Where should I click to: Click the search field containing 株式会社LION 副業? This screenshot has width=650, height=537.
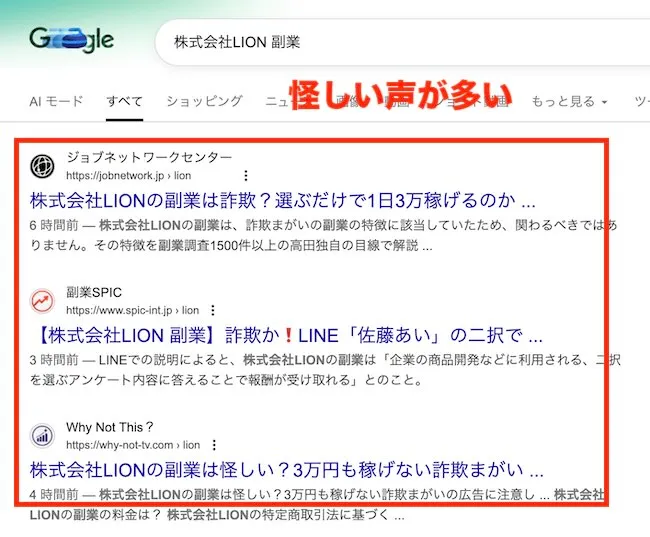click(402, 42)
